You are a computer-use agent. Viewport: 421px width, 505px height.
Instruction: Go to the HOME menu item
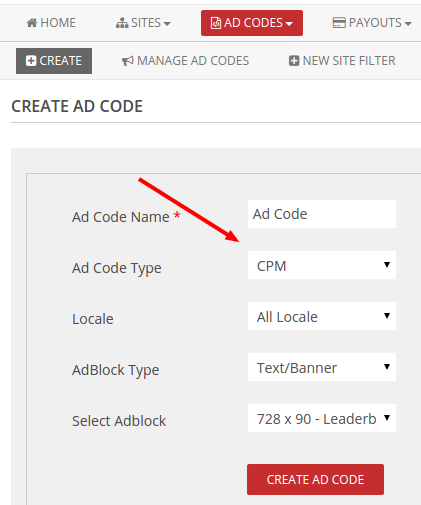click(51, 23)
